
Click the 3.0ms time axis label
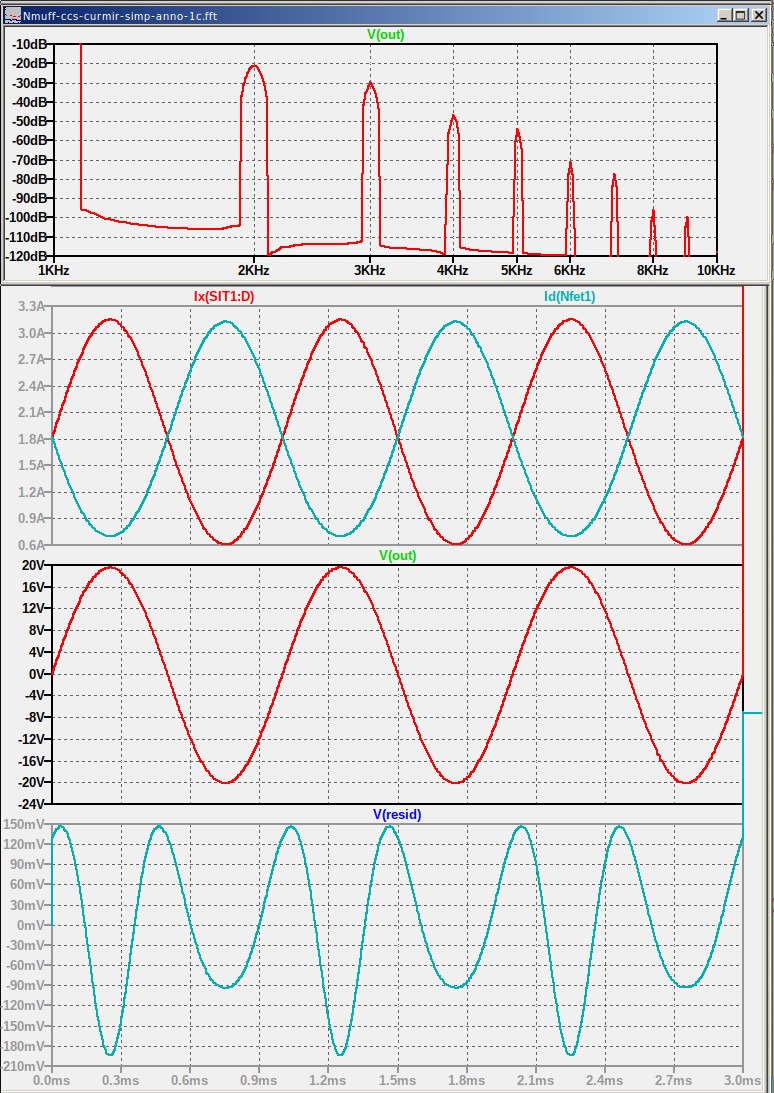click(x=742, y=1080)
